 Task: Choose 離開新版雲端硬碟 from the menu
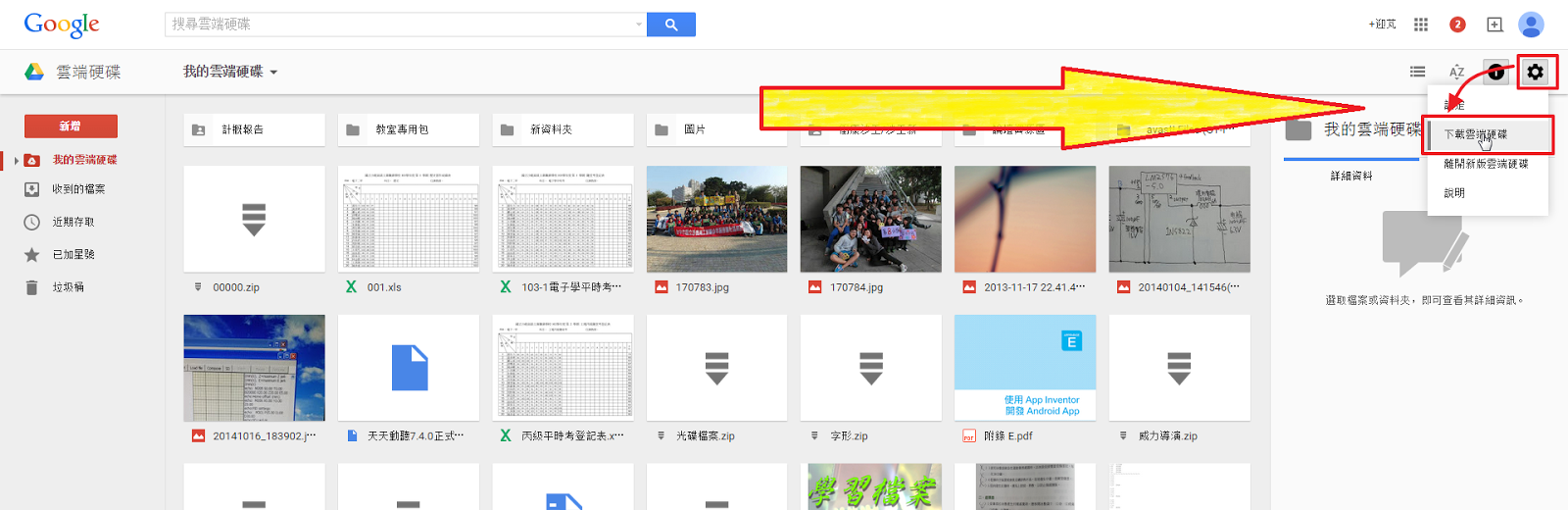1486,164
